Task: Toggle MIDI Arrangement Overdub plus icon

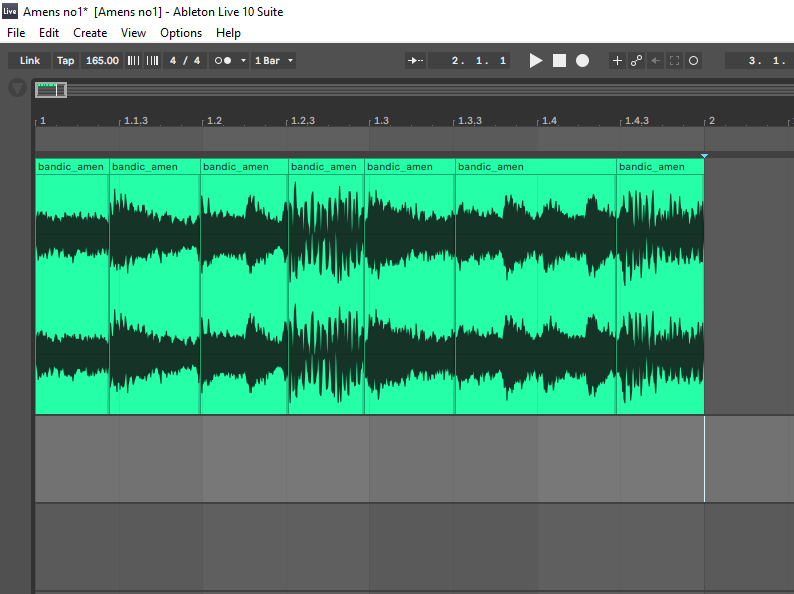Action: [617, 61]
